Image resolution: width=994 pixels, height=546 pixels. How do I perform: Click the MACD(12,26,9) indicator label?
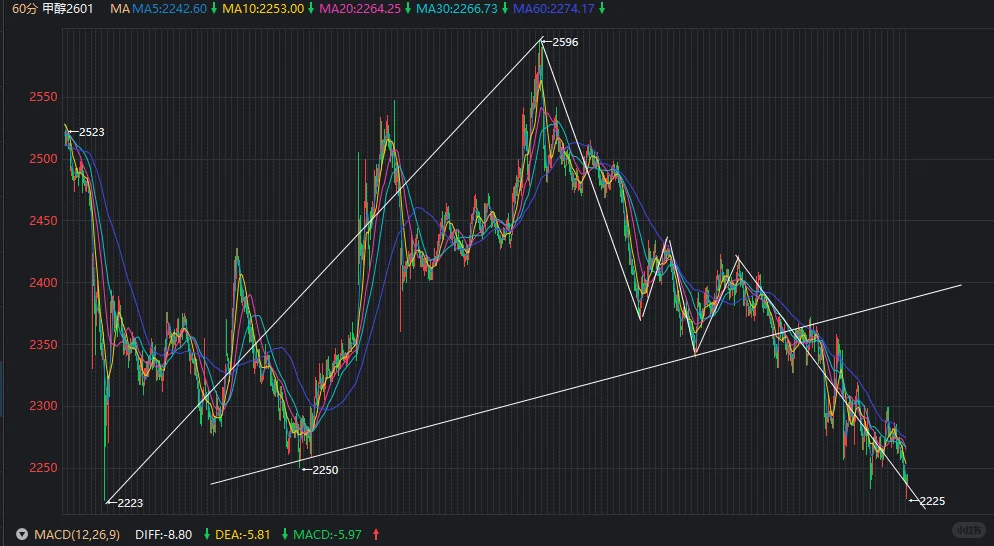point(77,535)
